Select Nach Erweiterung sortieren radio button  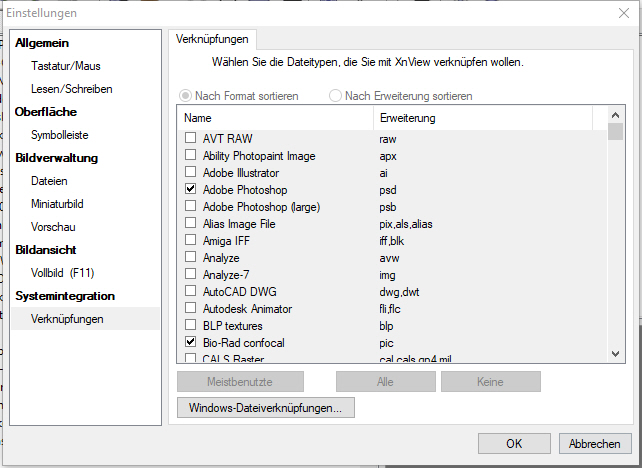pos(335,96)
